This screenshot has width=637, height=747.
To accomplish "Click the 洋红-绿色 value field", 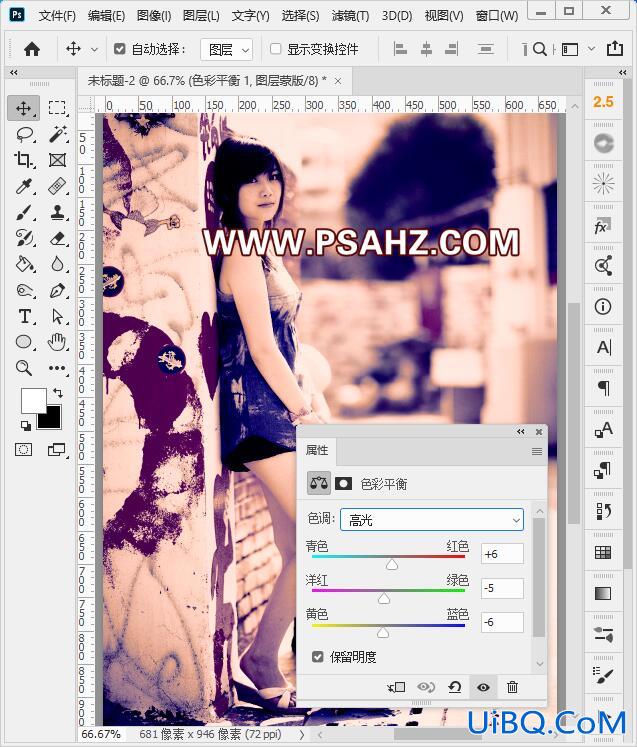I will click(502, 588).
